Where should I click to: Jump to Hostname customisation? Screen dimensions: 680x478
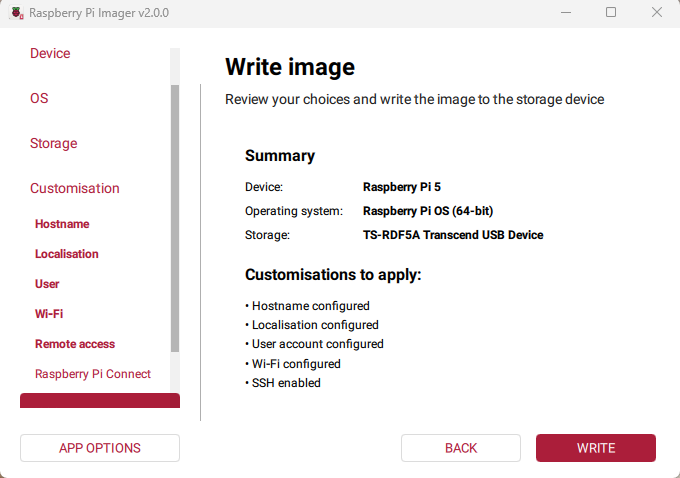pos(62,224)
